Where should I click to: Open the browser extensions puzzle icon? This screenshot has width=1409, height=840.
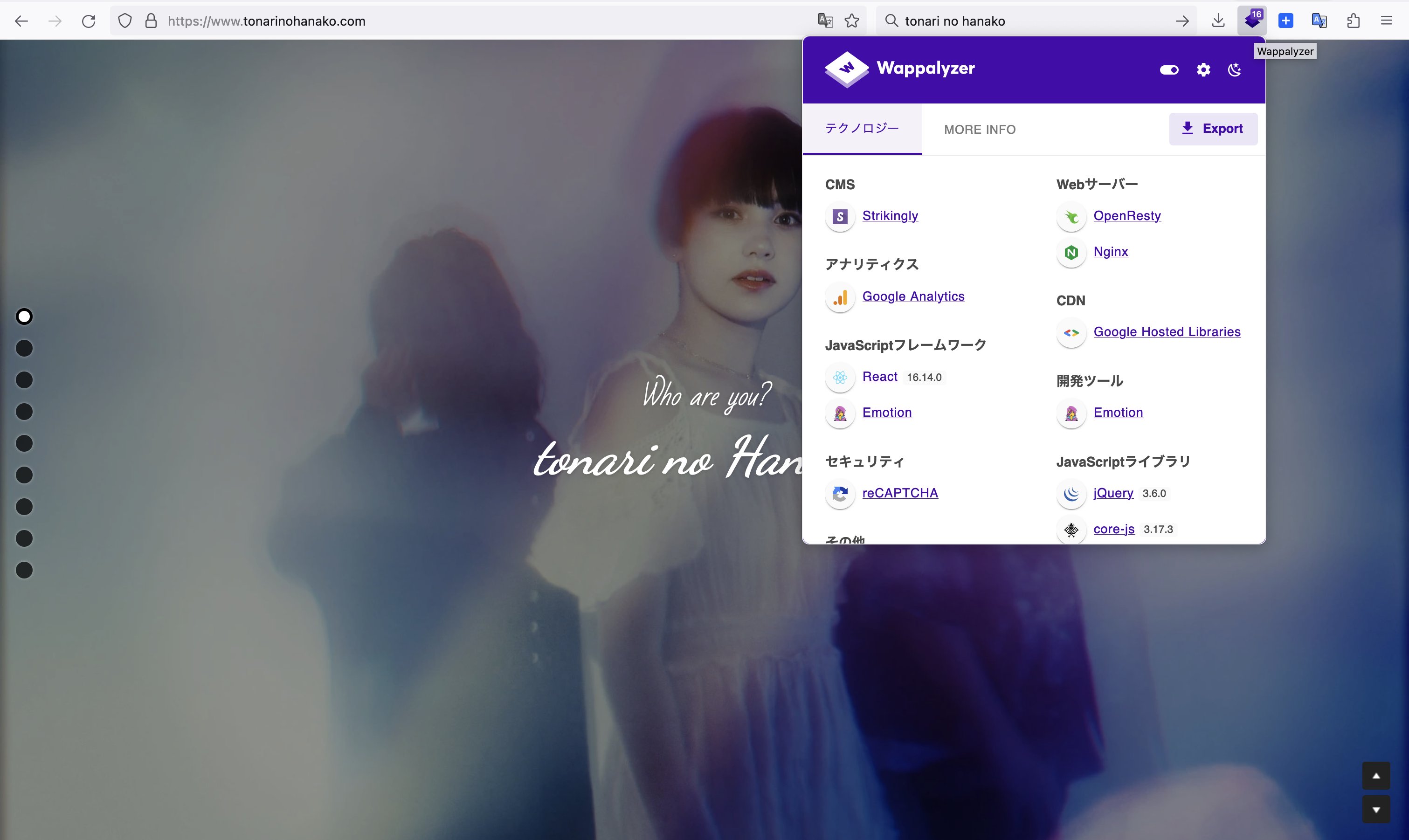tap(1353, 21)
